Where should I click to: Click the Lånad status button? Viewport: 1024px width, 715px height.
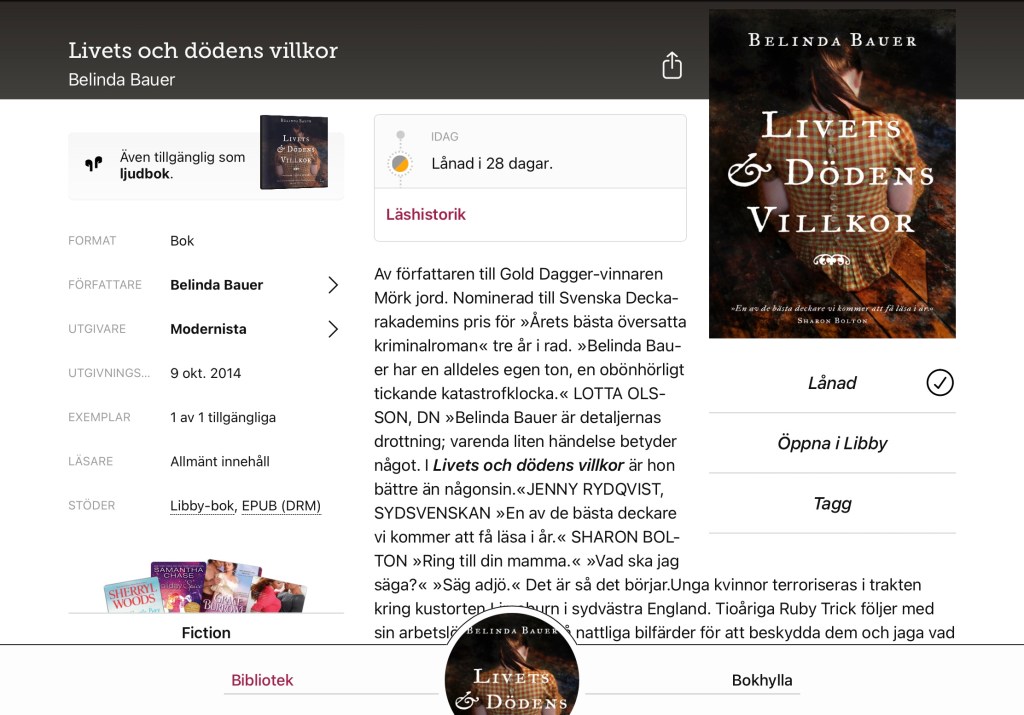coord(832,383)
